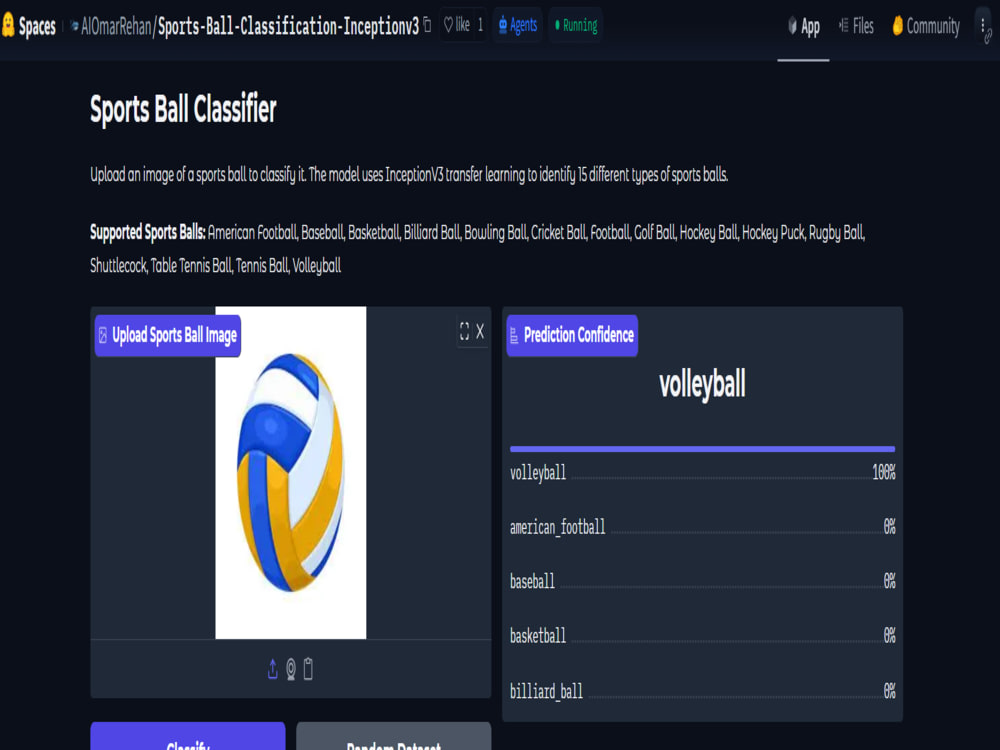Click the Upload Sports Ball Image label
Screen dimensions: 1000x750
(168, 335)
